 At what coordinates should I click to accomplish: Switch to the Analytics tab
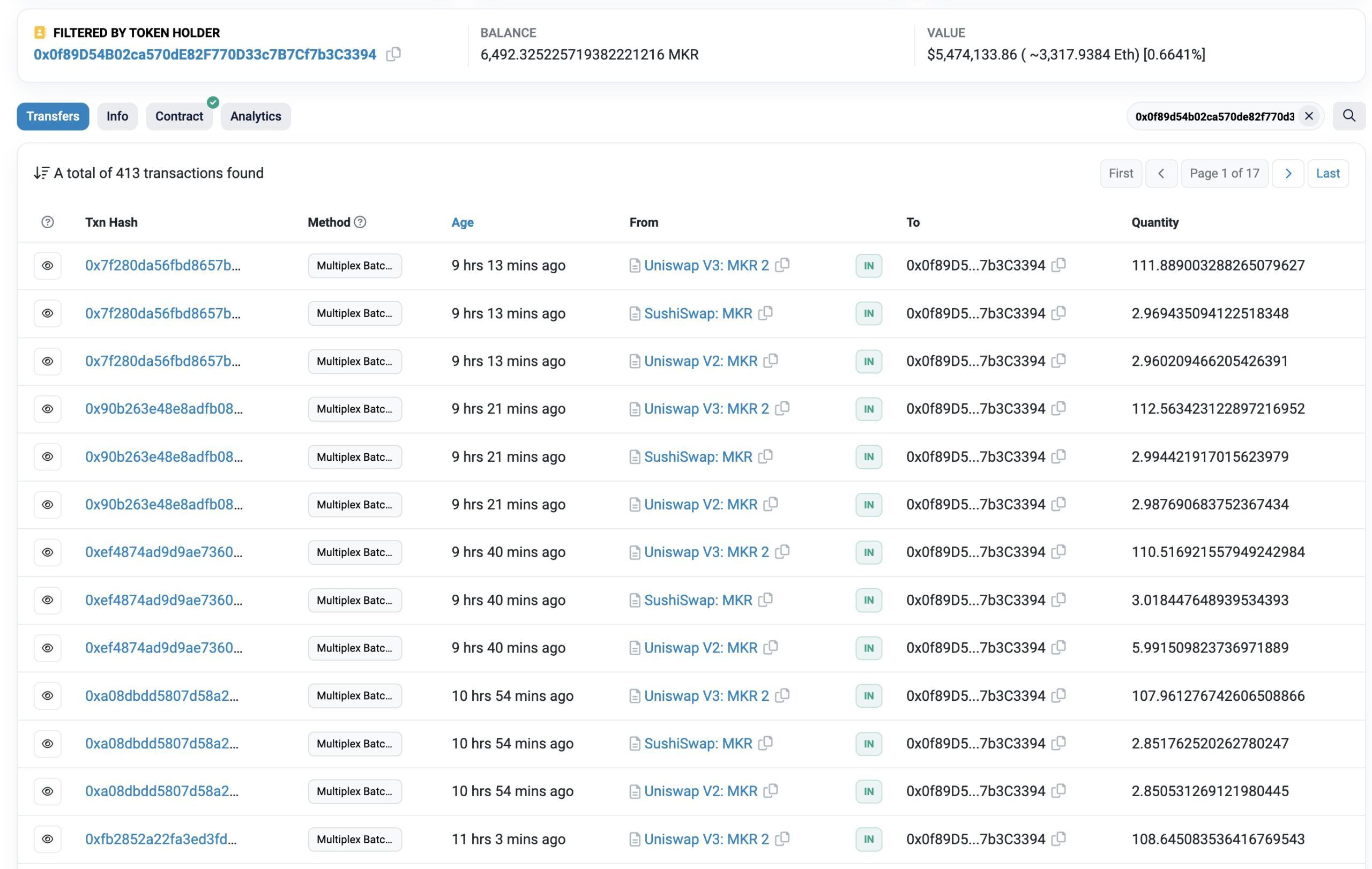click(255, 116)
